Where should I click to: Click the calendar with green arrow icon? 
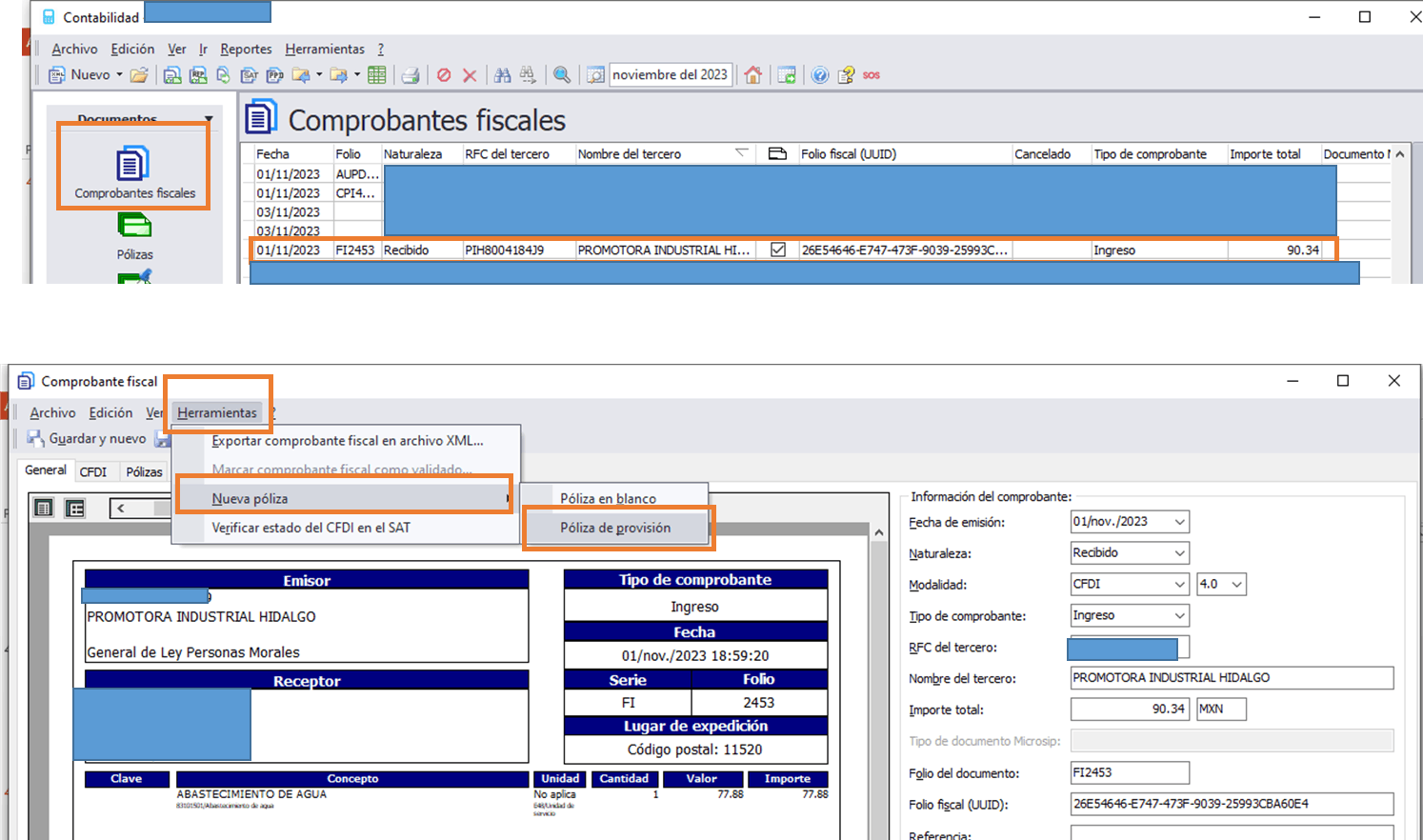click(x=787, y=75)
